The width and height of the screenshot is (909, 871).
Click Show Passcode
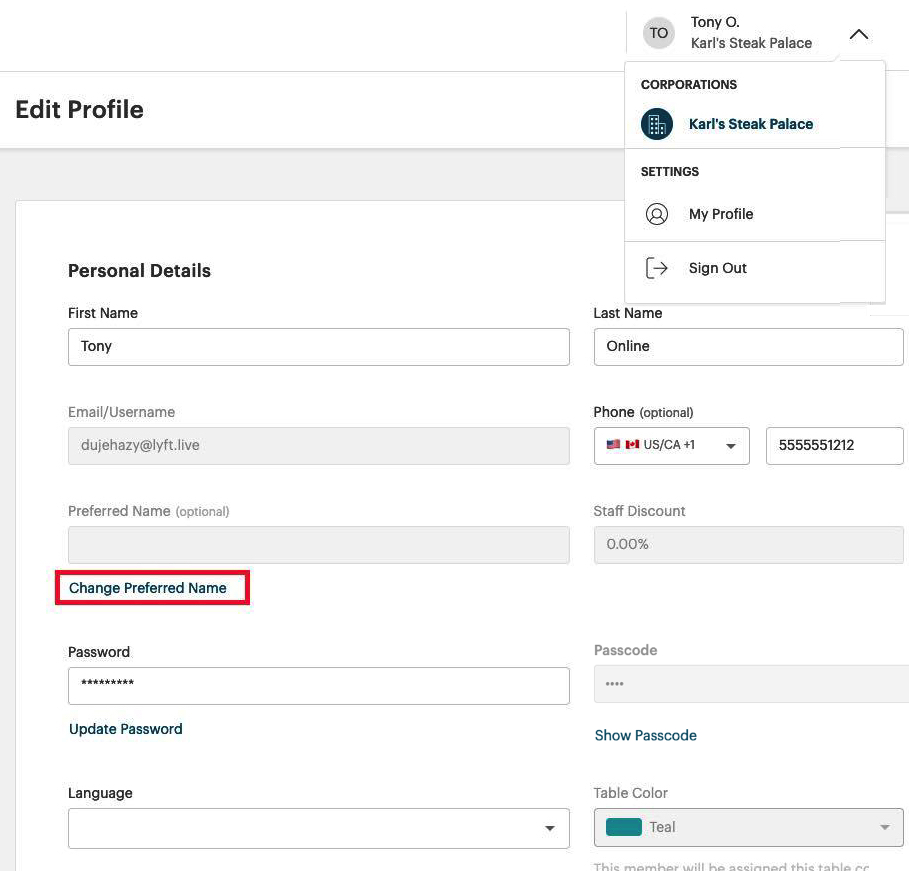[x=645, y=735]
